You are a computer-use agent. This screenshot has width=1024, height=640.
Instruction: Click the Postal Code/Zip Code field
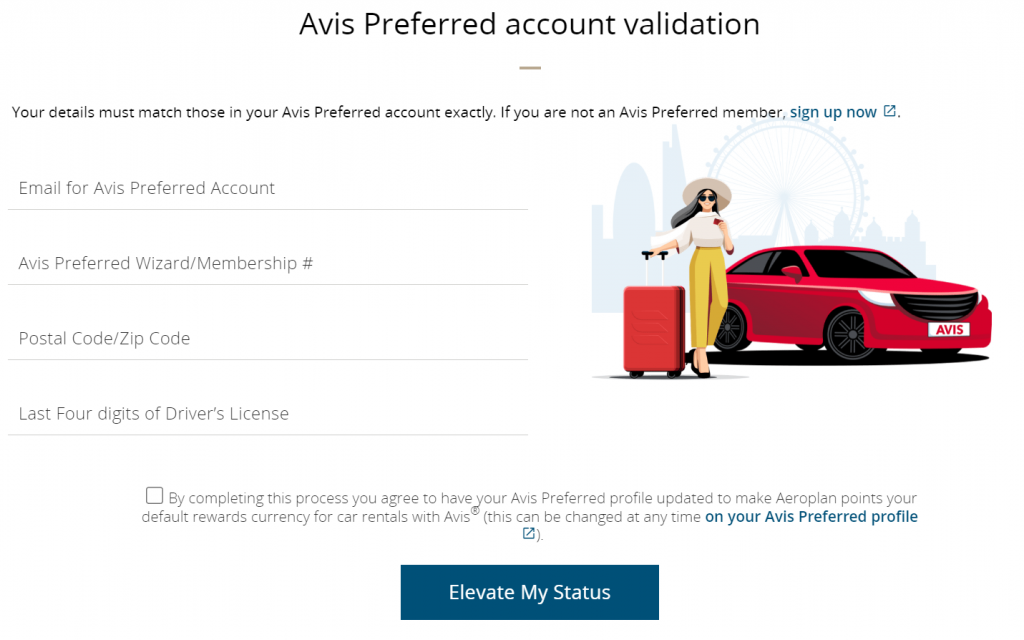click(x=267, y=338)
